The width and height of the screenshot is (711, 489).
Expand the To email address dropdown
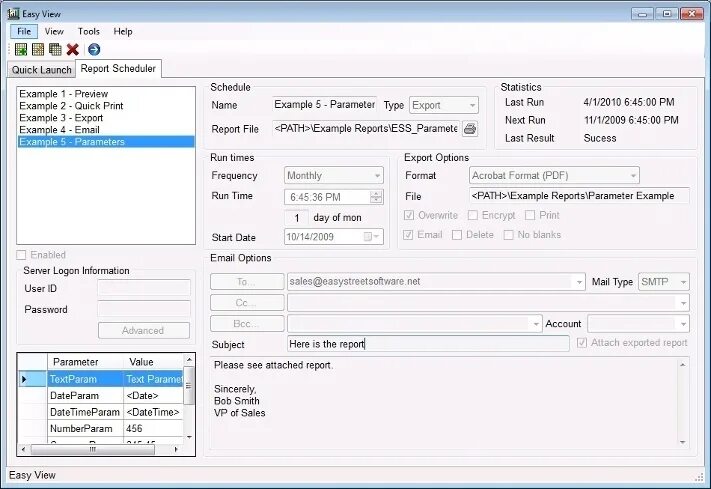coord(579,282)
